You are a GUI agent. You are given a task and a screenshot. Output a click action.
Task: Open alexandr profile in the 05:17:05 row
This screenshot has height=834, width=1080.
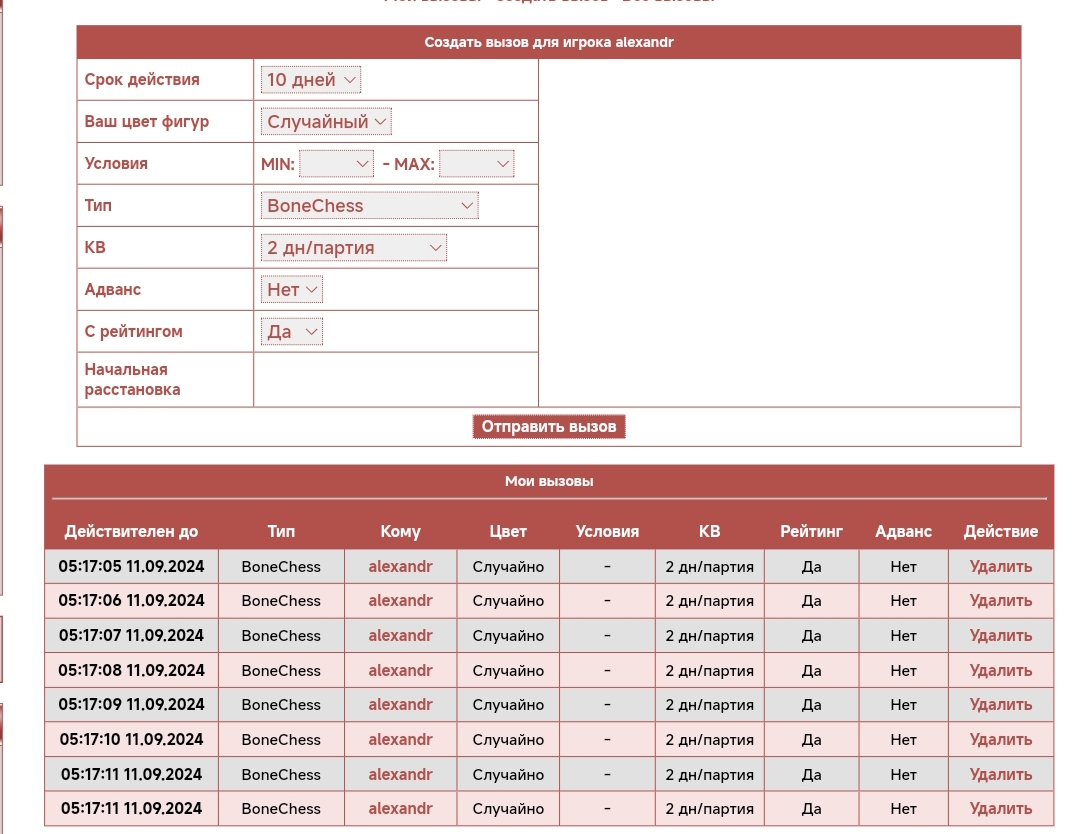tap(400, 566)
